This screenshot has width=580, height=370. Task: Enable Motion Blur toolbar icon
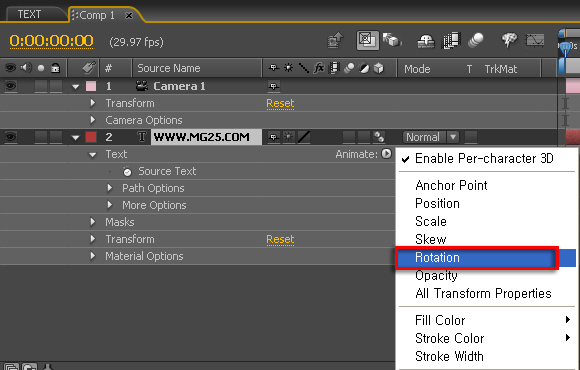click(x=475, y=40)
